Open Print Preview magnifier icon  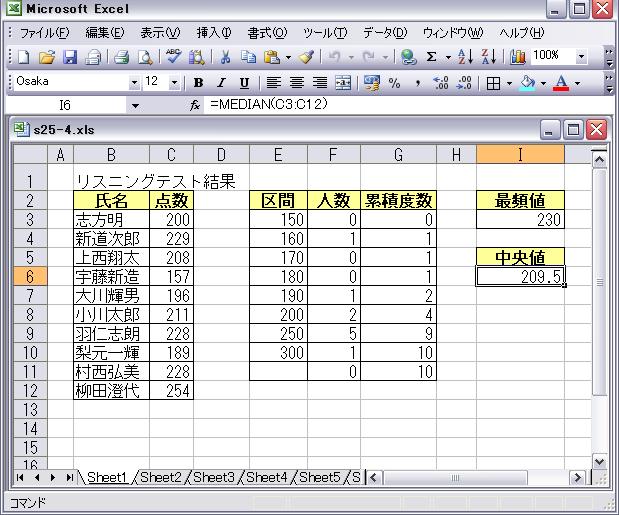(145, 58)
